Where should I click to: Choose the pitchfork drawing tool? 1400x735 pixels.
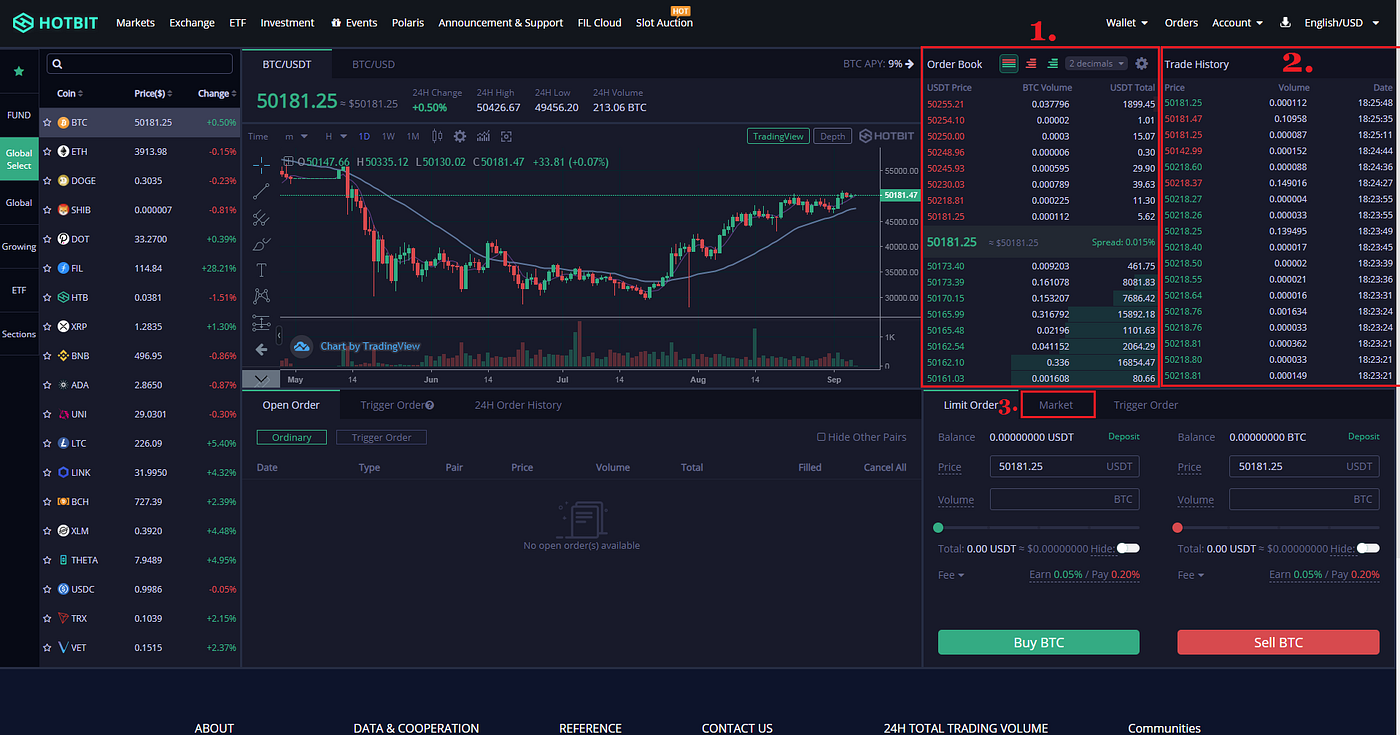(x=261, y=217)
